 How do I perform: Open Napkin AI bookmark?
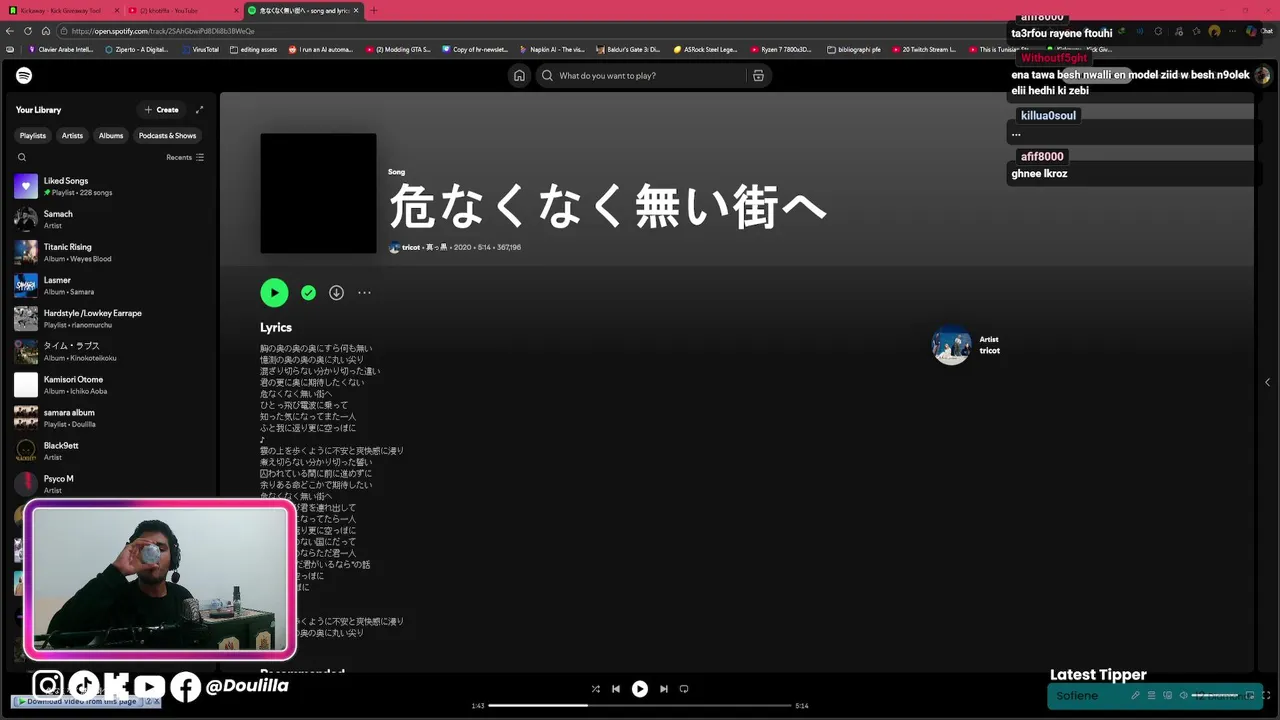coord(552,49)
